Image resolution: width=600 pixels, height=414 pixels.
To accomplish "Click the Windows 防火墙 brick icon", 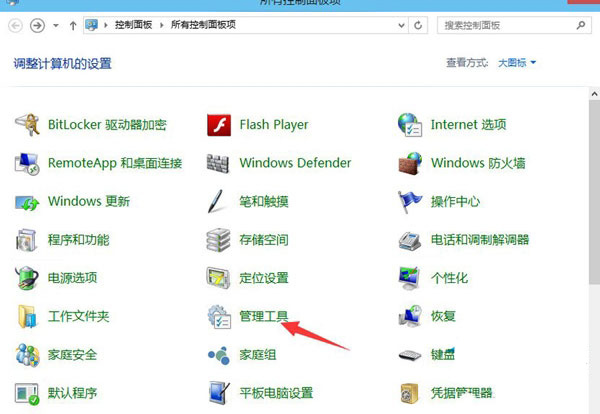I will pos(410,163).
